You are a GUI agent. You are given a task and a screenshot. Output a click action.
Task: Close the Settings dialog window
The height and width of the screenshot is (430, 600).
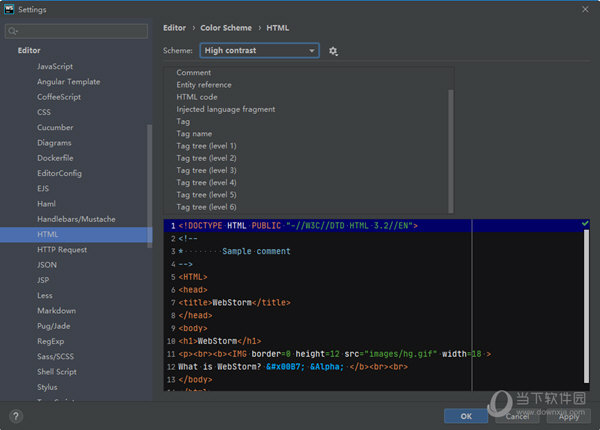[585, 9]
